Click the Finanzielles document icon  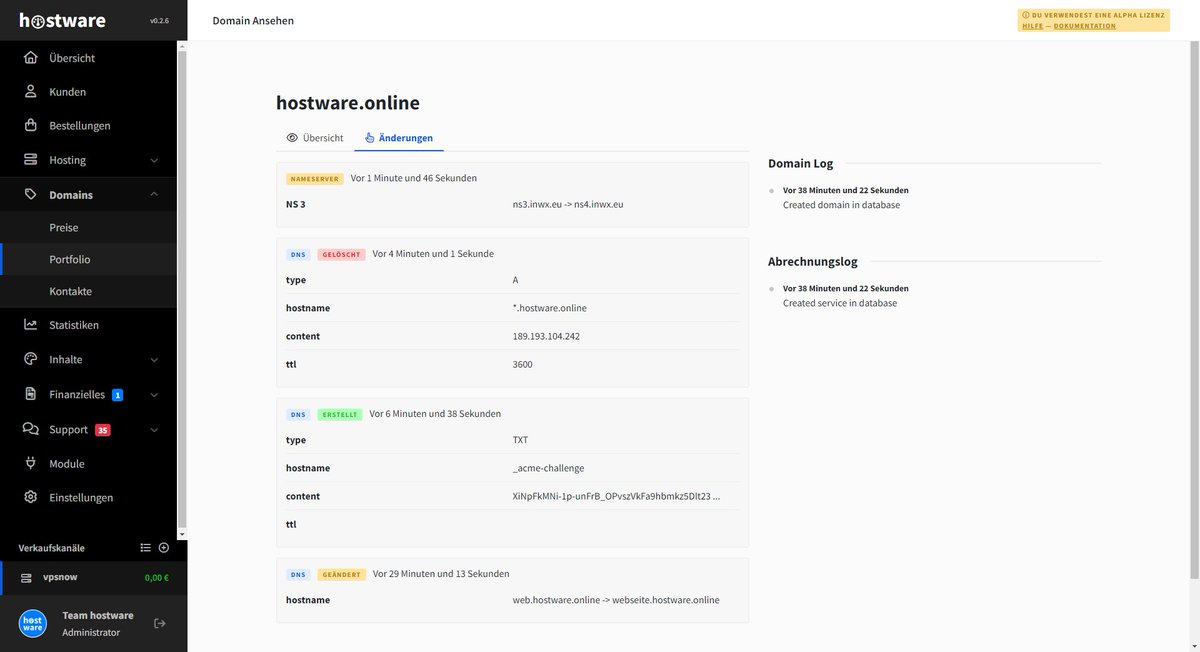31,394
